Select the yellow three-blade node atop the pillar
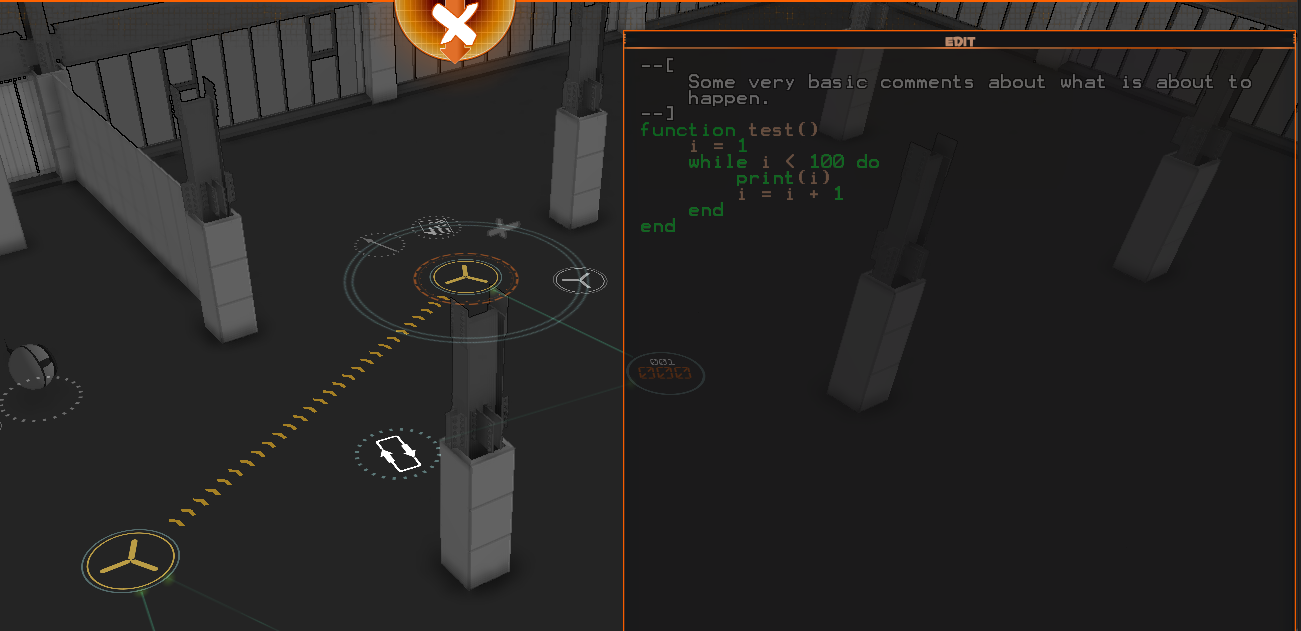1301x631 pixels. click(x=464, y=278)
